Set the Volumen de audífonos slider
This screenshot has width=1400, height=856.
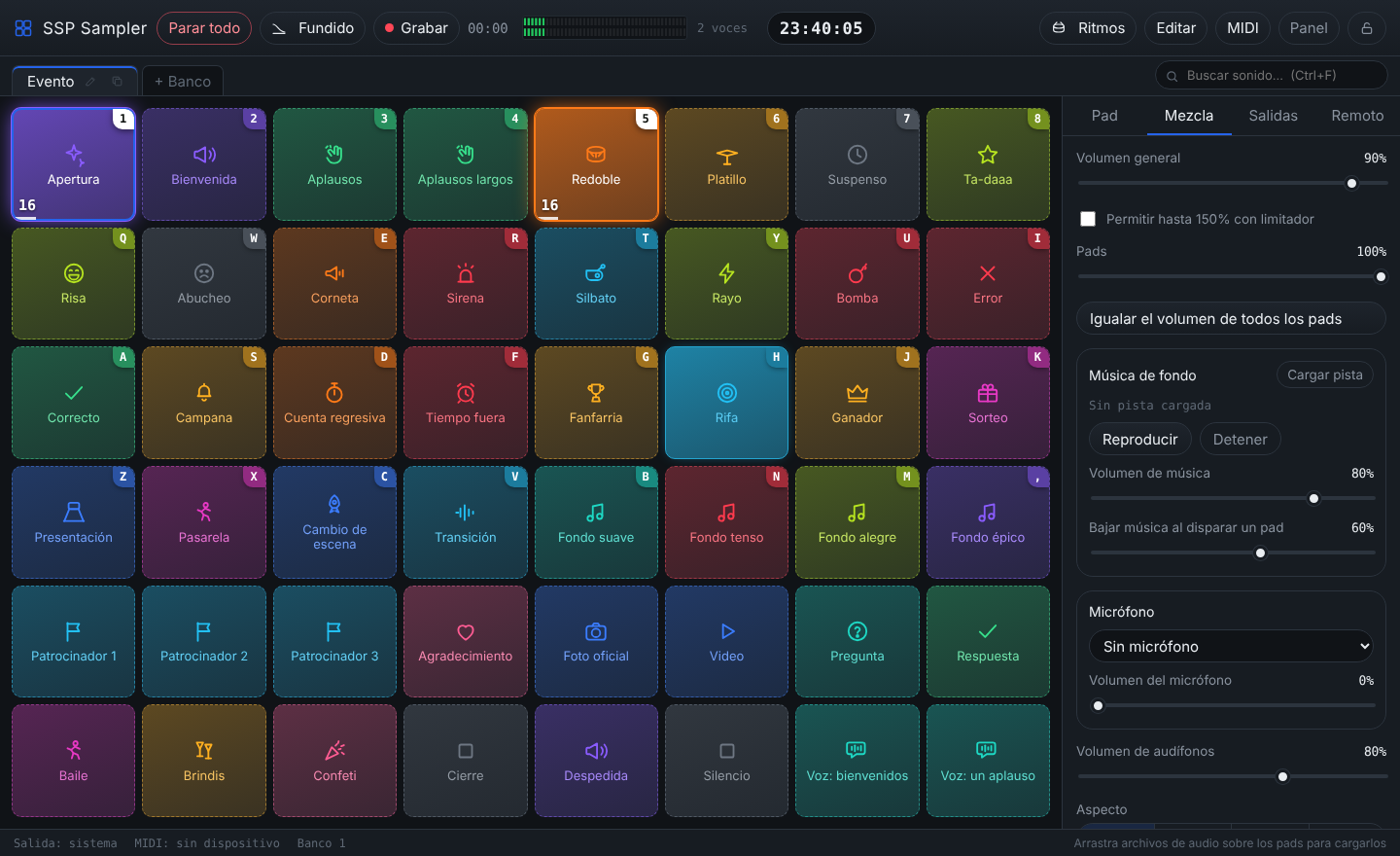[1232, 776]
